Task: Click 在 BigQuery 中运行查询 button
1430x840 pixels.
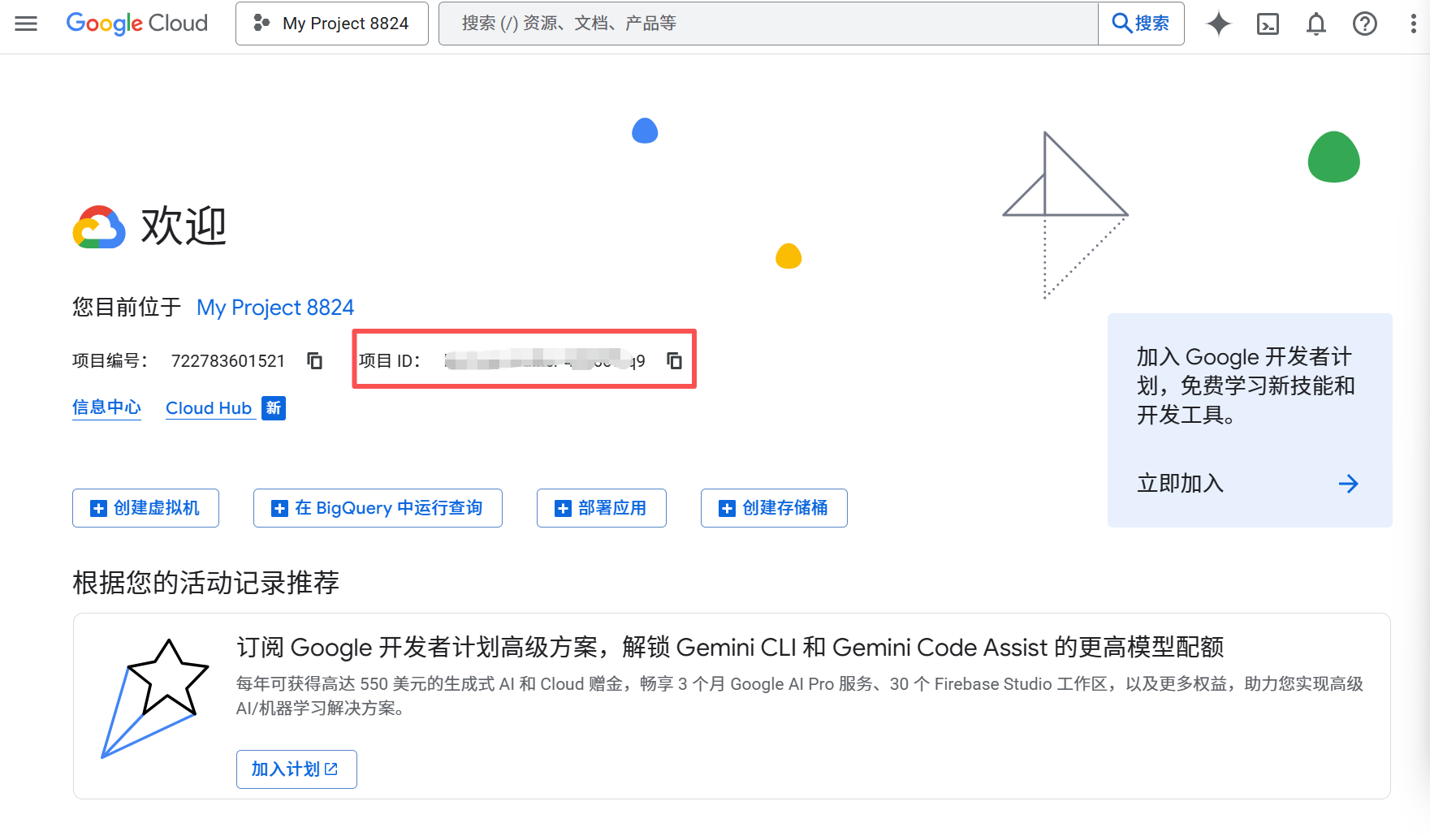Action: [x=378, y=508]
